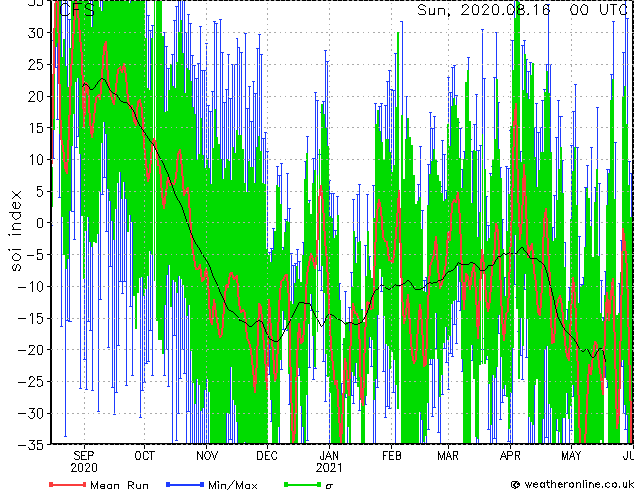Click the y-axis value 25
The width and height of the screenshot is (634, 490).
(36, 65)
